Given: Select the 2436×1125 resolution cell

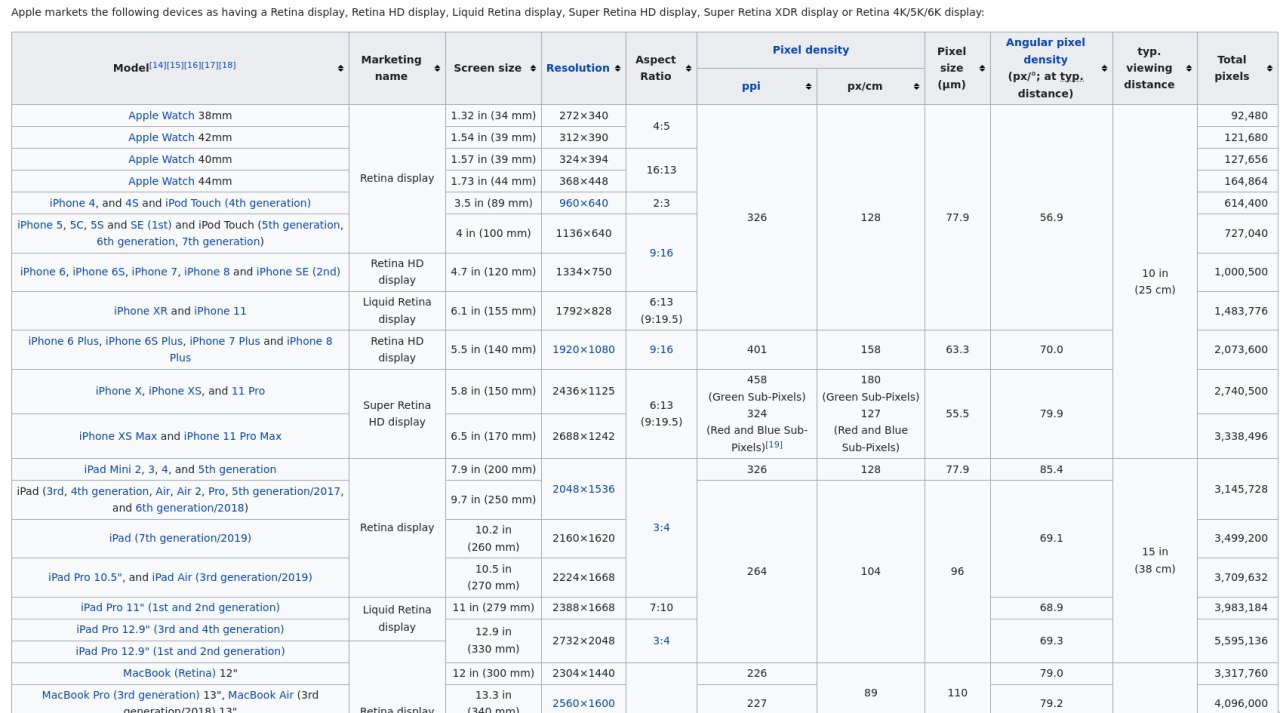Looking at the screenshot, I should point(584,391).
